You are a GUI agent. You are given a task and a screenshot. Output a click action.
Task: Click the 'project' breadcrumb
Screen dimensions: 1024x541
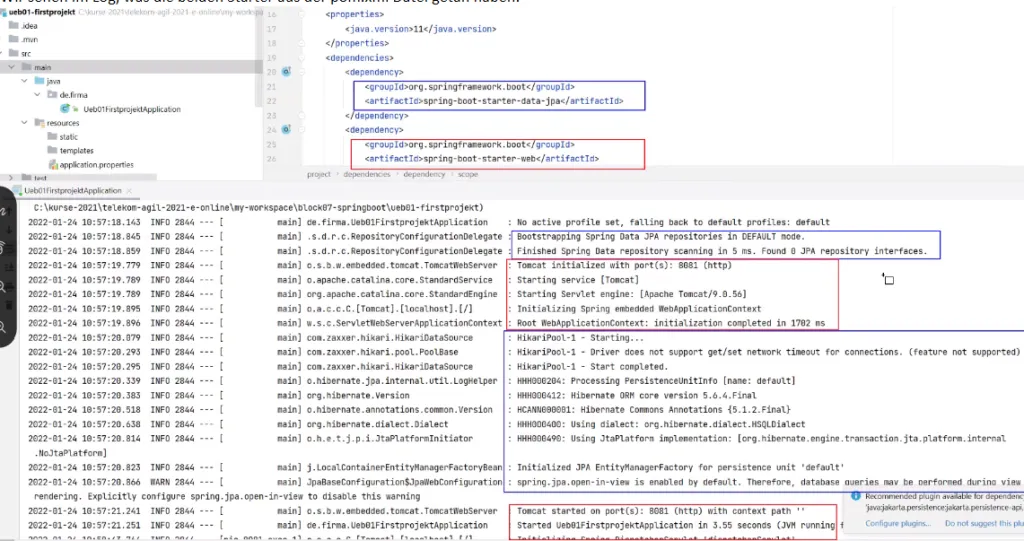click(x=319, y=174)
